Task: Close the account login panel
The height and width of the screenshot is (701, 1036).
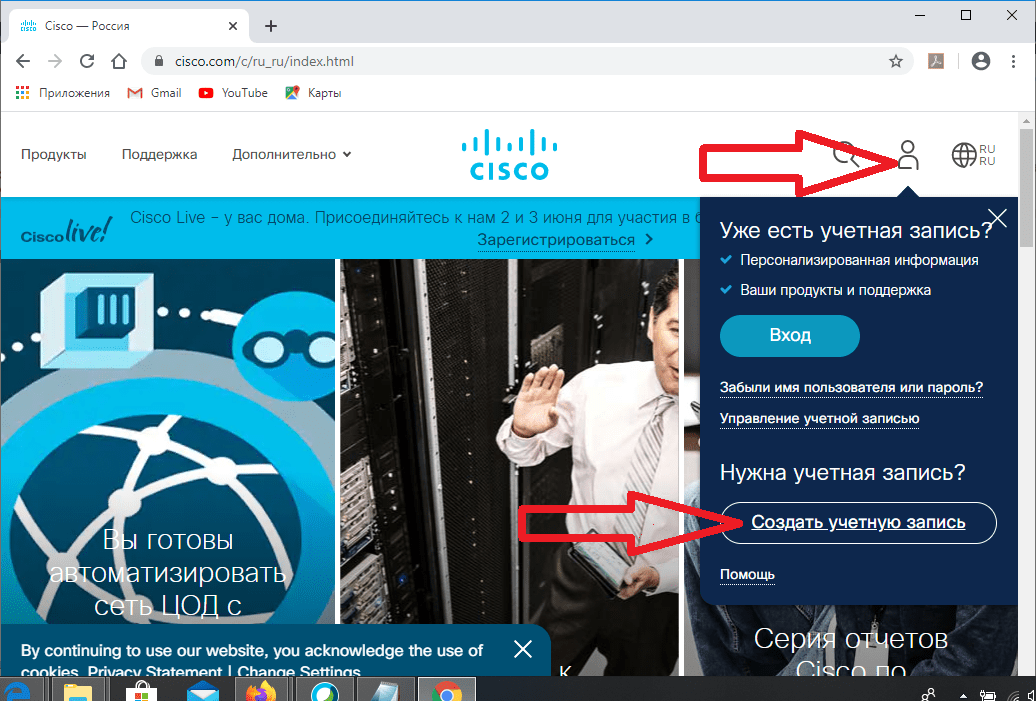Action: (997, 218)
